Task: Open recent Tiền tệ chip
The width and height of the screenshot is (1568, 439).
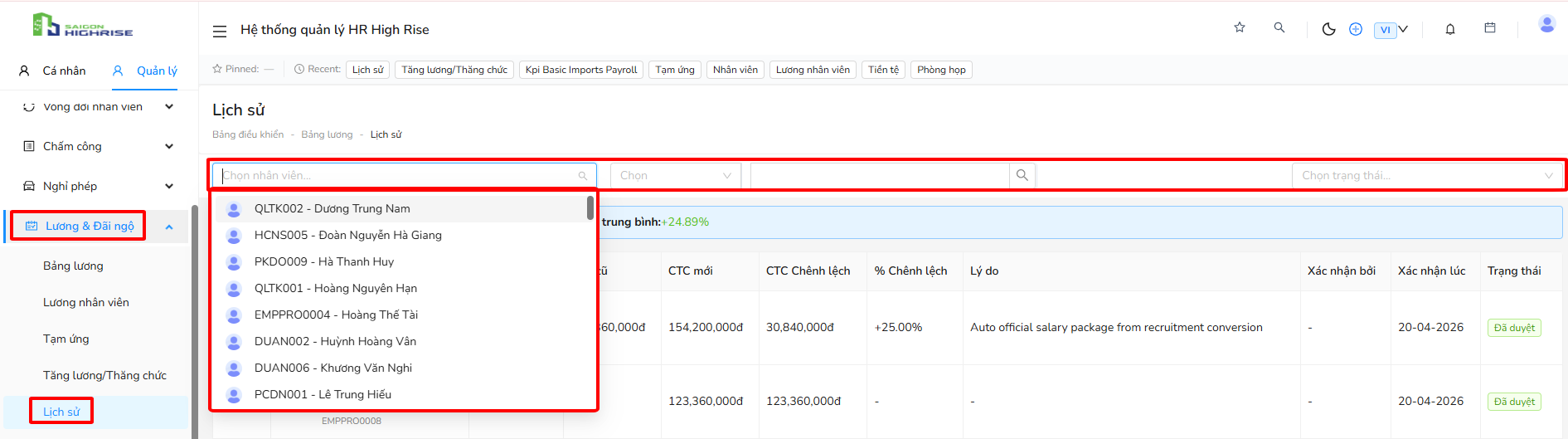Action: [x=883, y=70]
